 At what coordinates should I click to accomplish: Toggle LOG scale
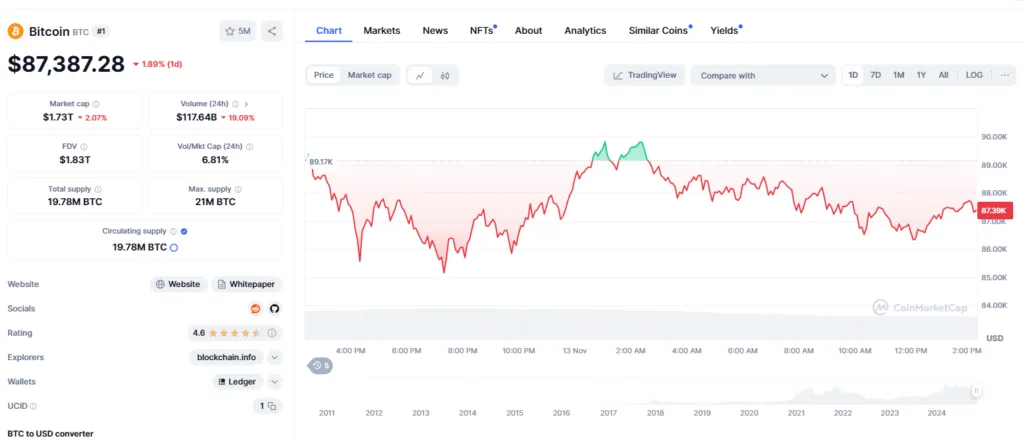[974, 75]
